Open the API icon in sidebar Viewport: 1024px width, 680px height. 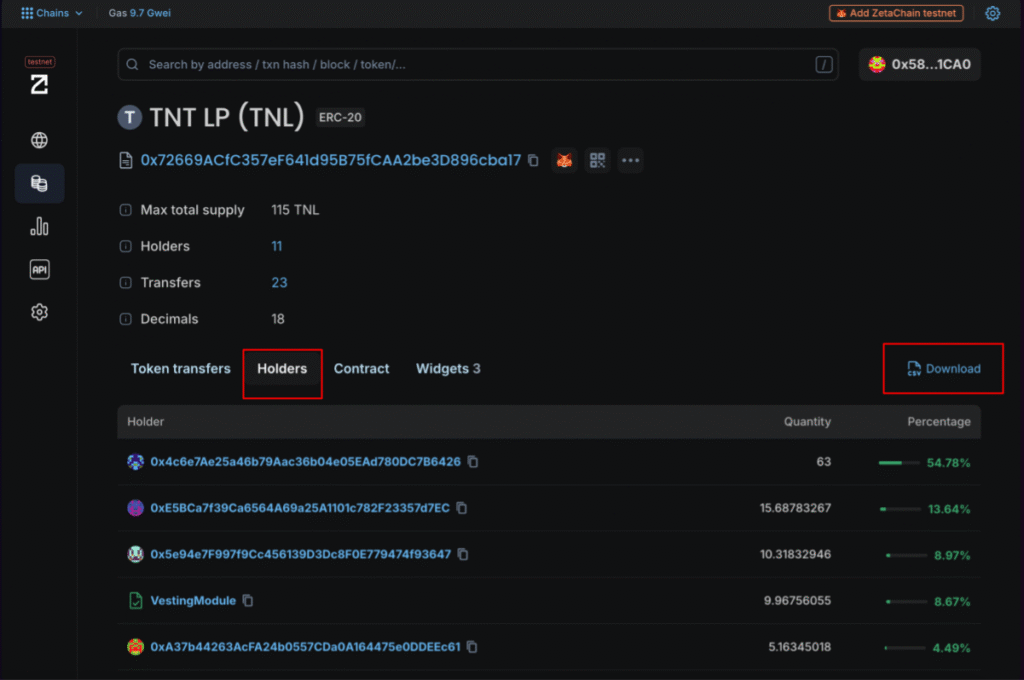(39, 270)
